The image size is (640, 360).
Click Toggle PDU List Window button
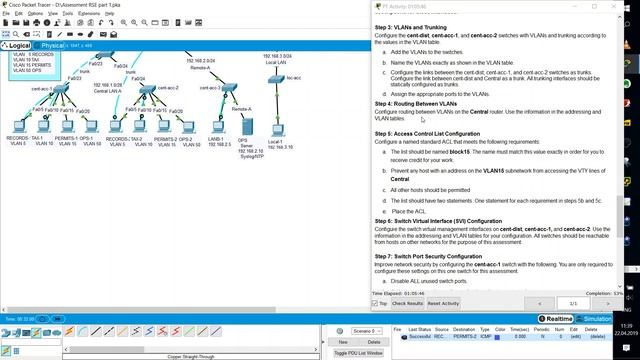[x=358, y=353]
